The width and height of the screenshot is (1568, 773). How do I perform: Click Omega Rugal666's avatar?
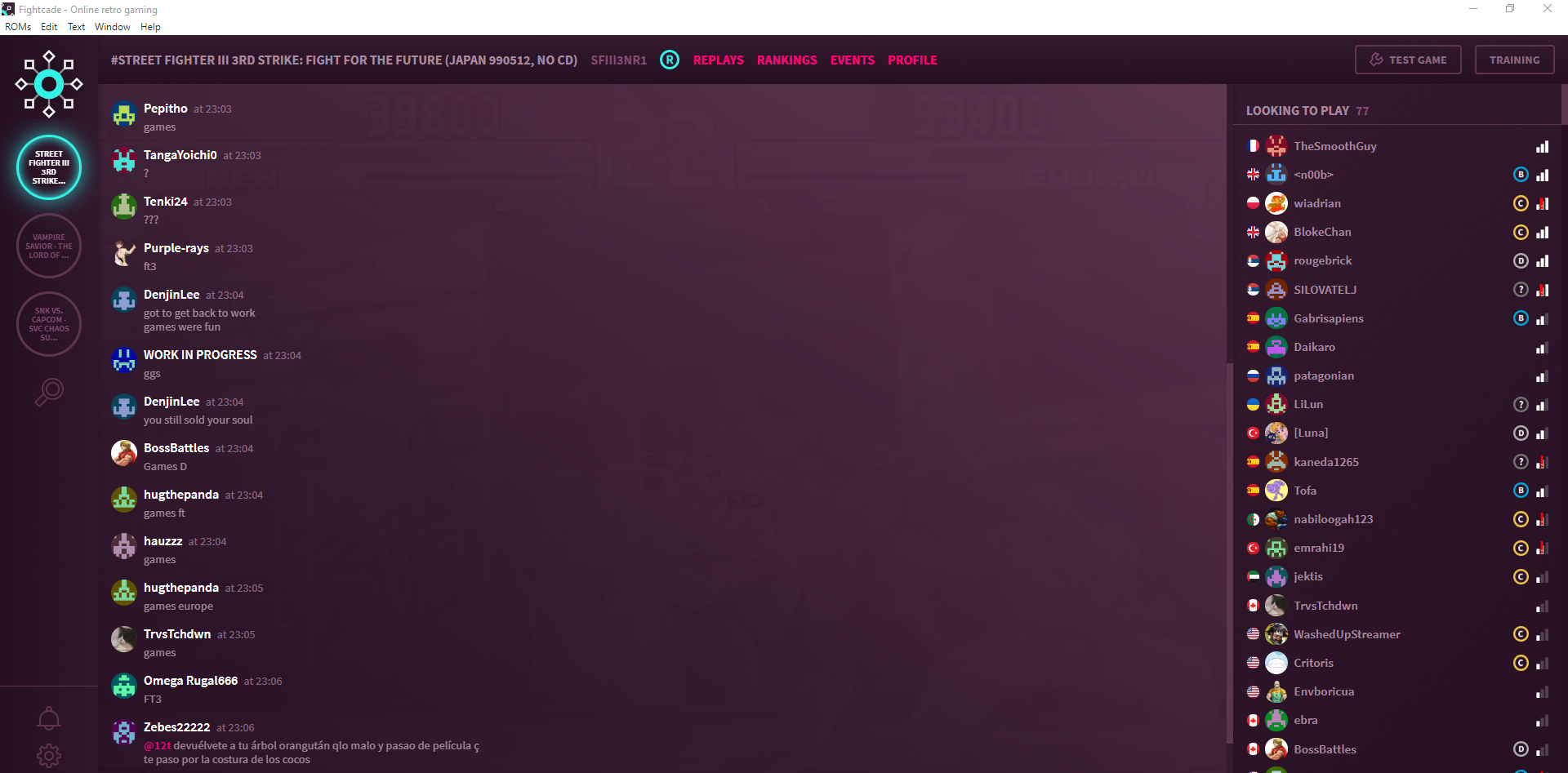(x=124, y=686)
